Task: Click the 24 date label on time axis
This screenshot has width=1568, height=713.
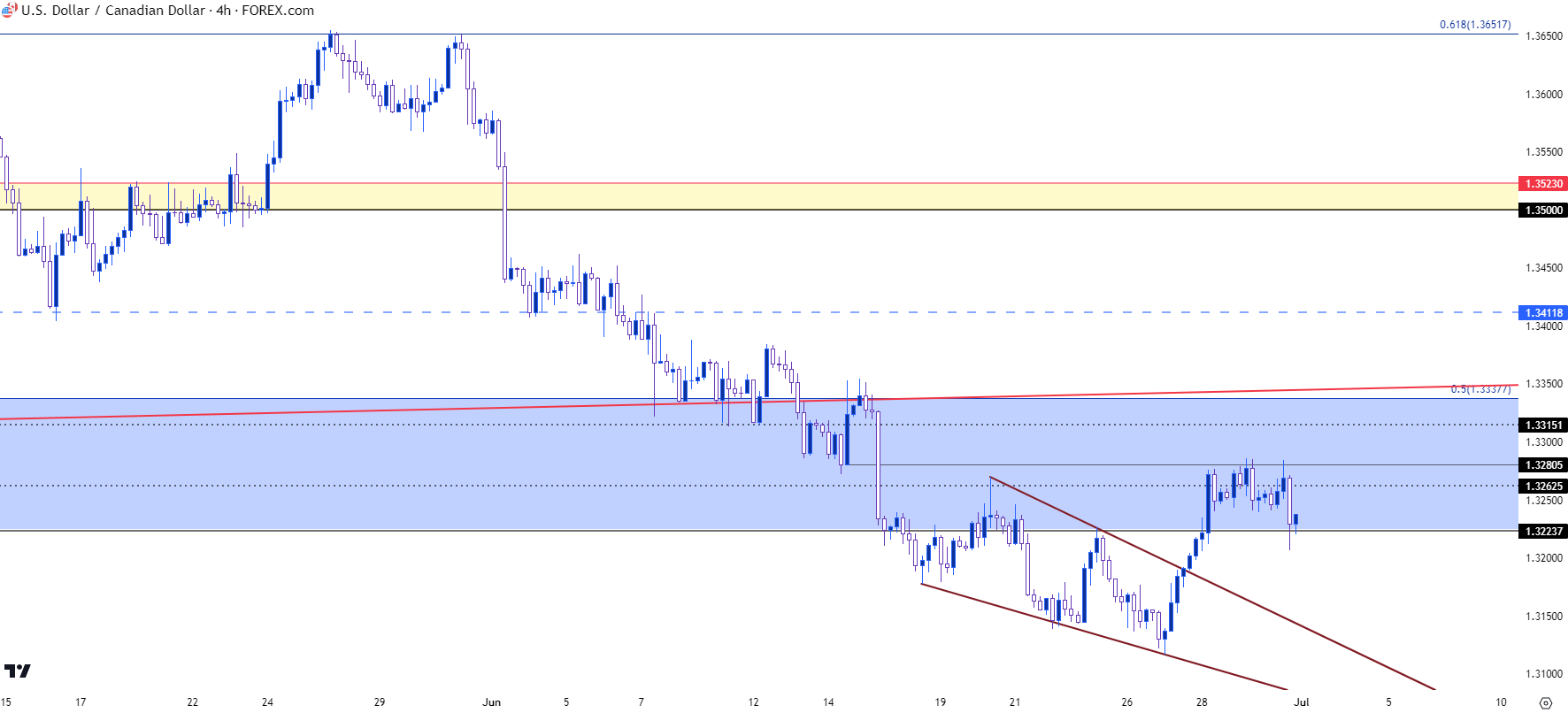Action: click(267, 702)
